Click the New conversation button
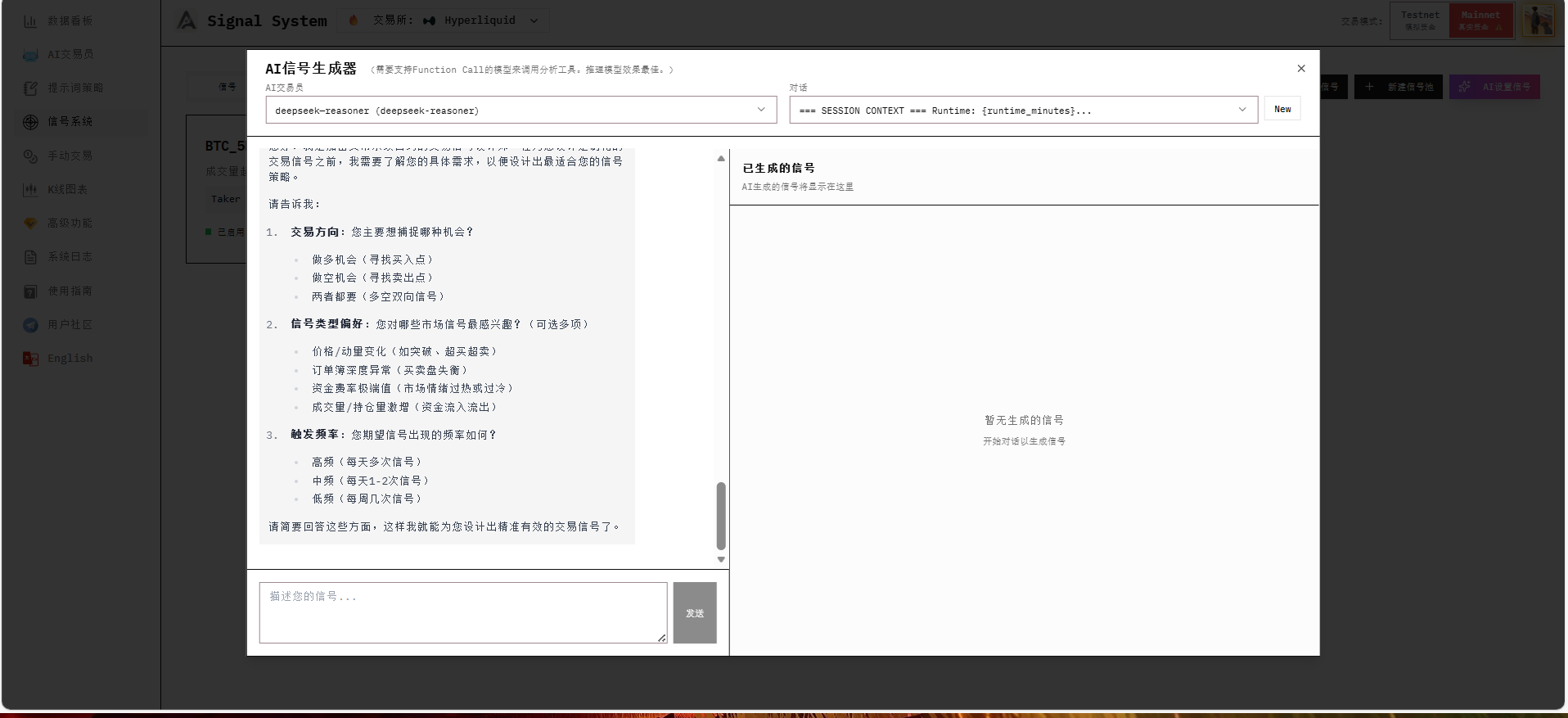The width and height of the screenshot is (1568, 718). 1282,109
